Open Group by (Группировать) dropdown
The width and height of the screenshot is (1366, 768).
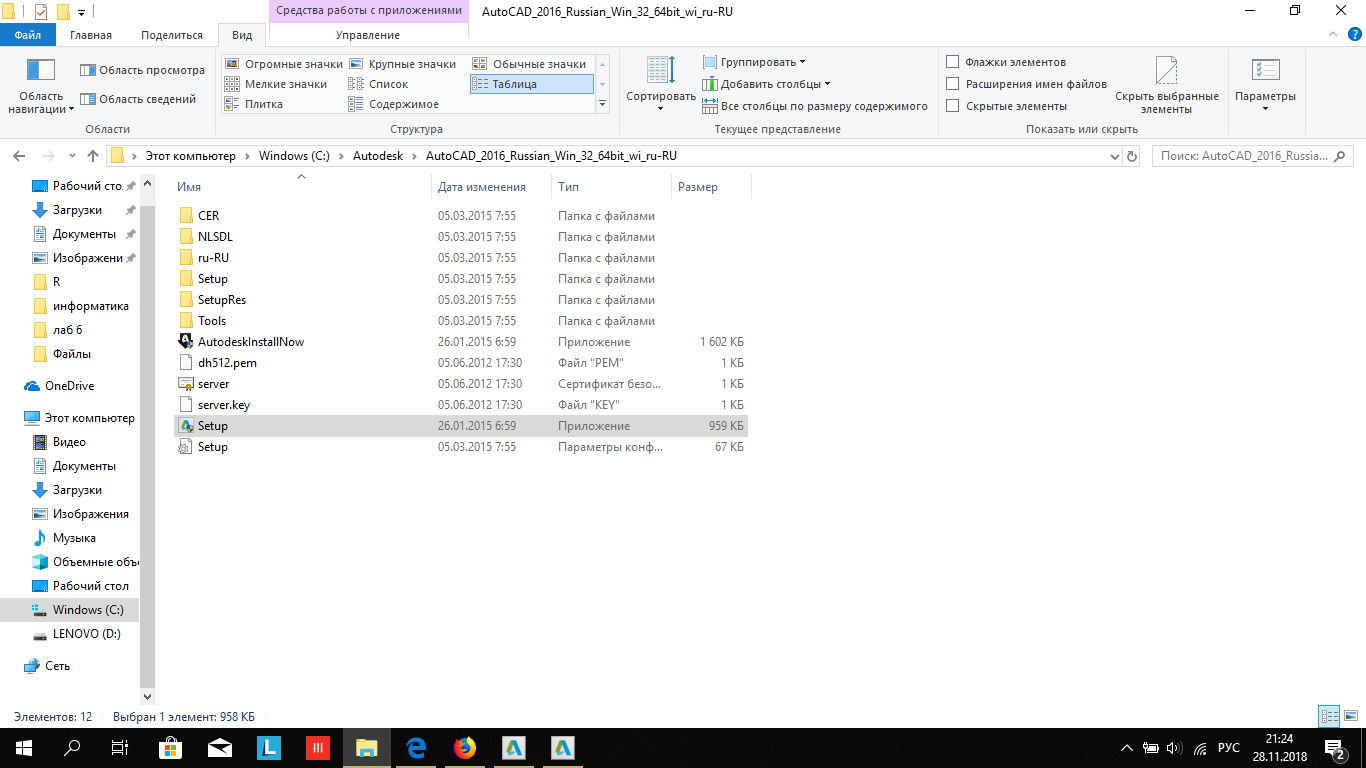(x=754, y=62)
